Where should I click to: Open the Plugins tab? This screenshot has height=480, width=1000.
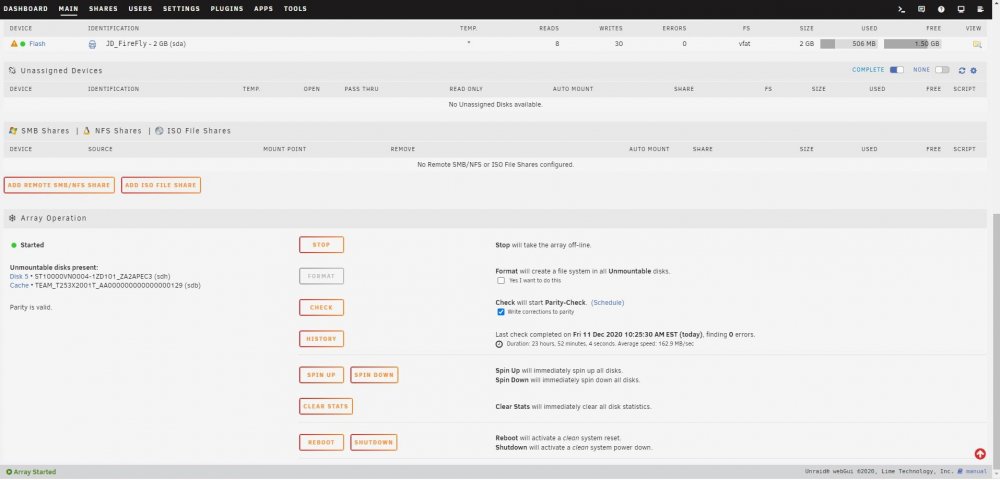227,9
